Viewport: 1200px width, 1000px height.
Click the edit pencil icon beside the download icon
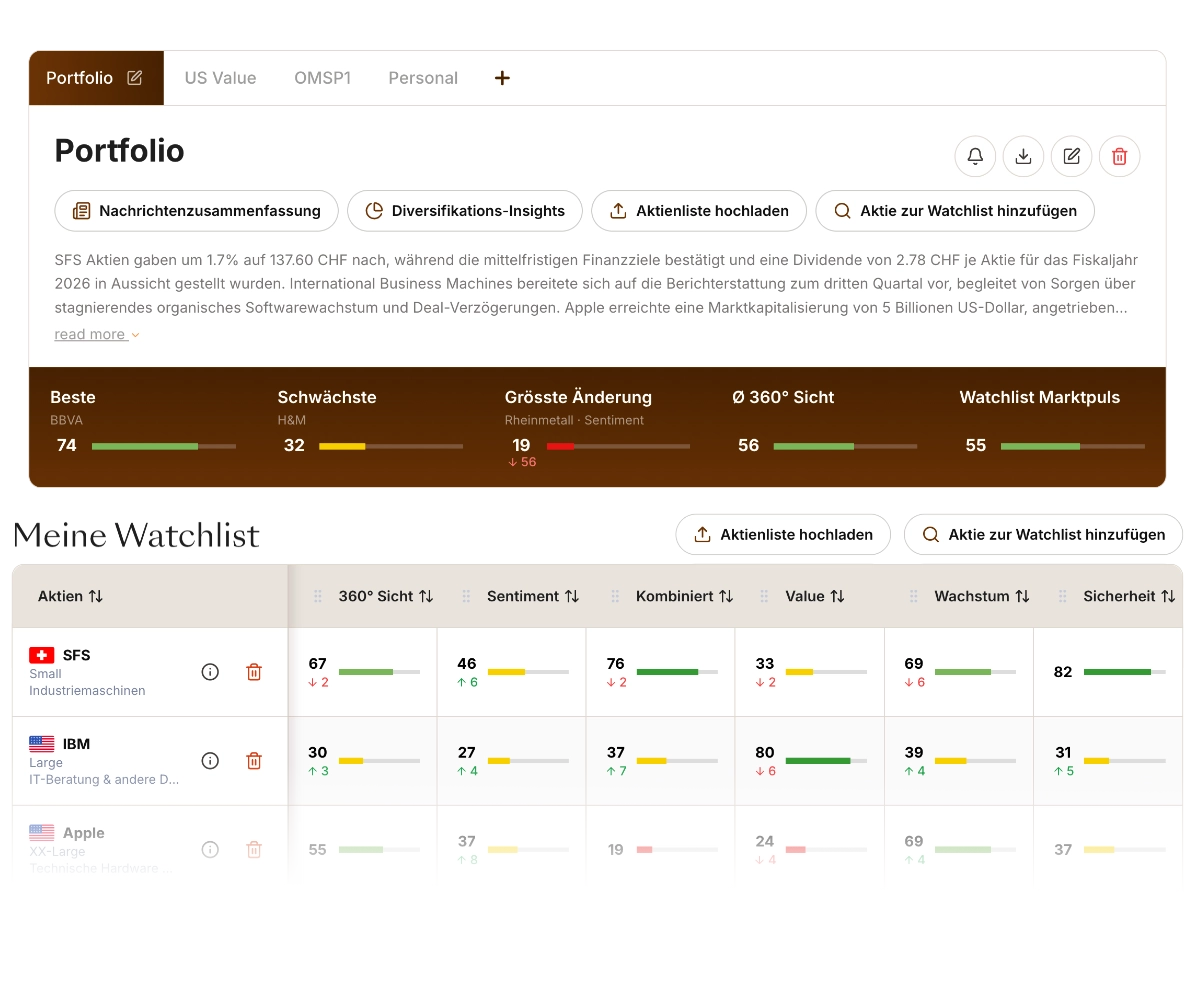point(1071,156)
